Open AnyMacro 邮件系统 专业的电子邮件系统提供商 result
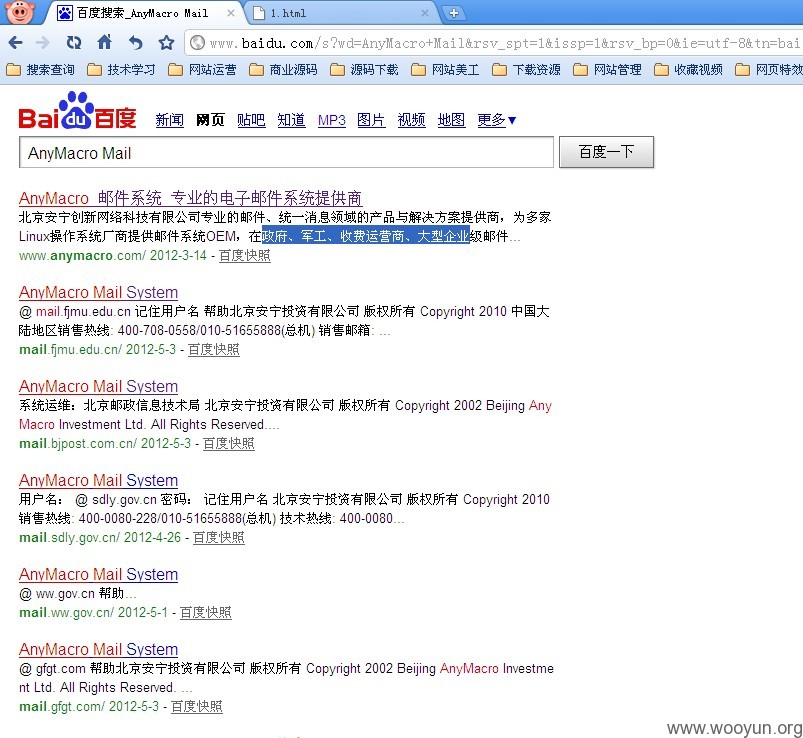Image resolution: width=803 pixels, height=738 pixels. pos(191,198)
